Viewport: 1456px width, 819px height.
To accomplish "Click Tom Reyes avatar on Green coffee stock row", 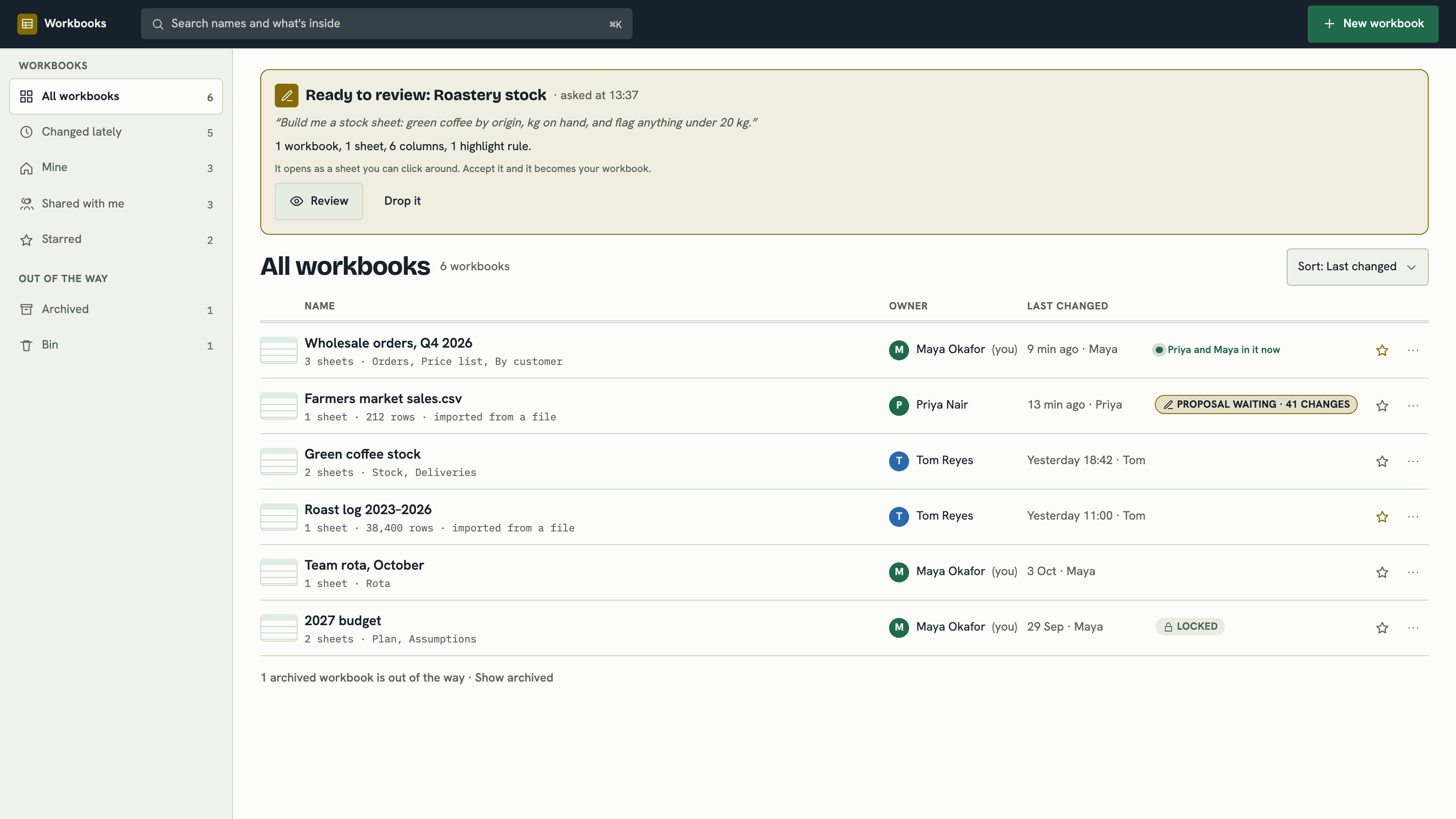I will click(899, 460).
